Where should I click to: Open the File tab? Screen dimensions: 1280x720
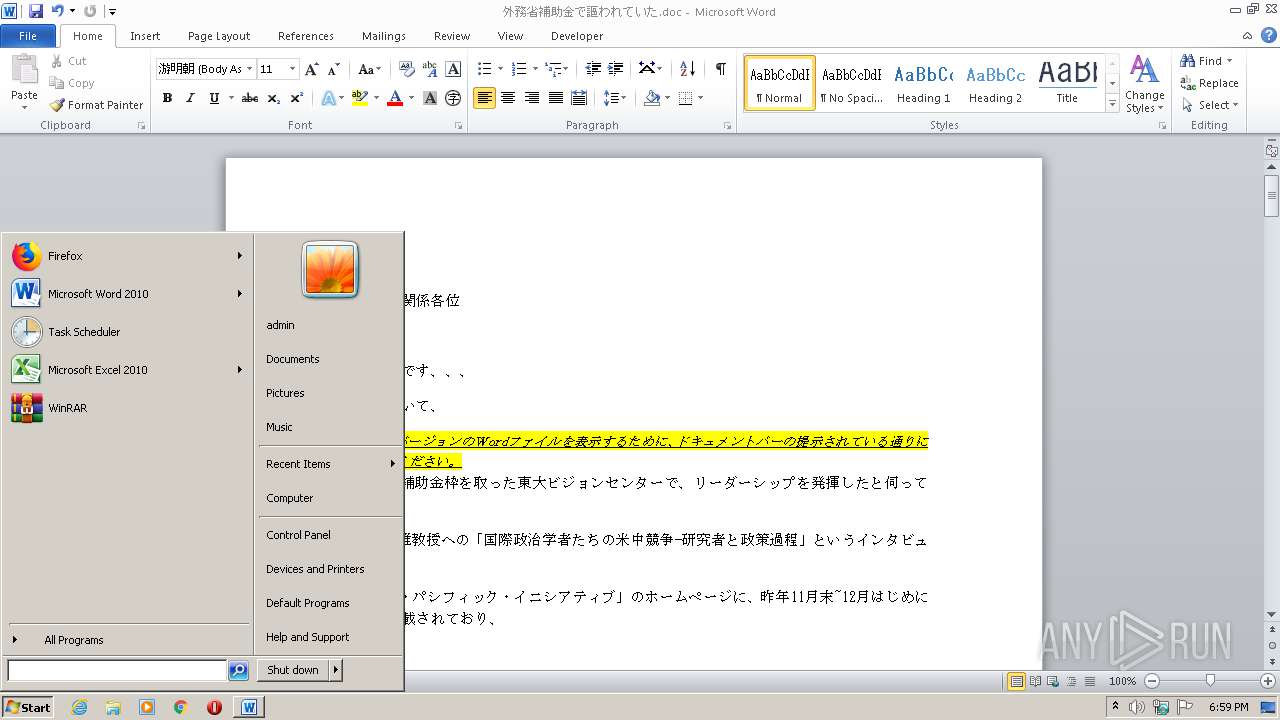coord(28,36)
